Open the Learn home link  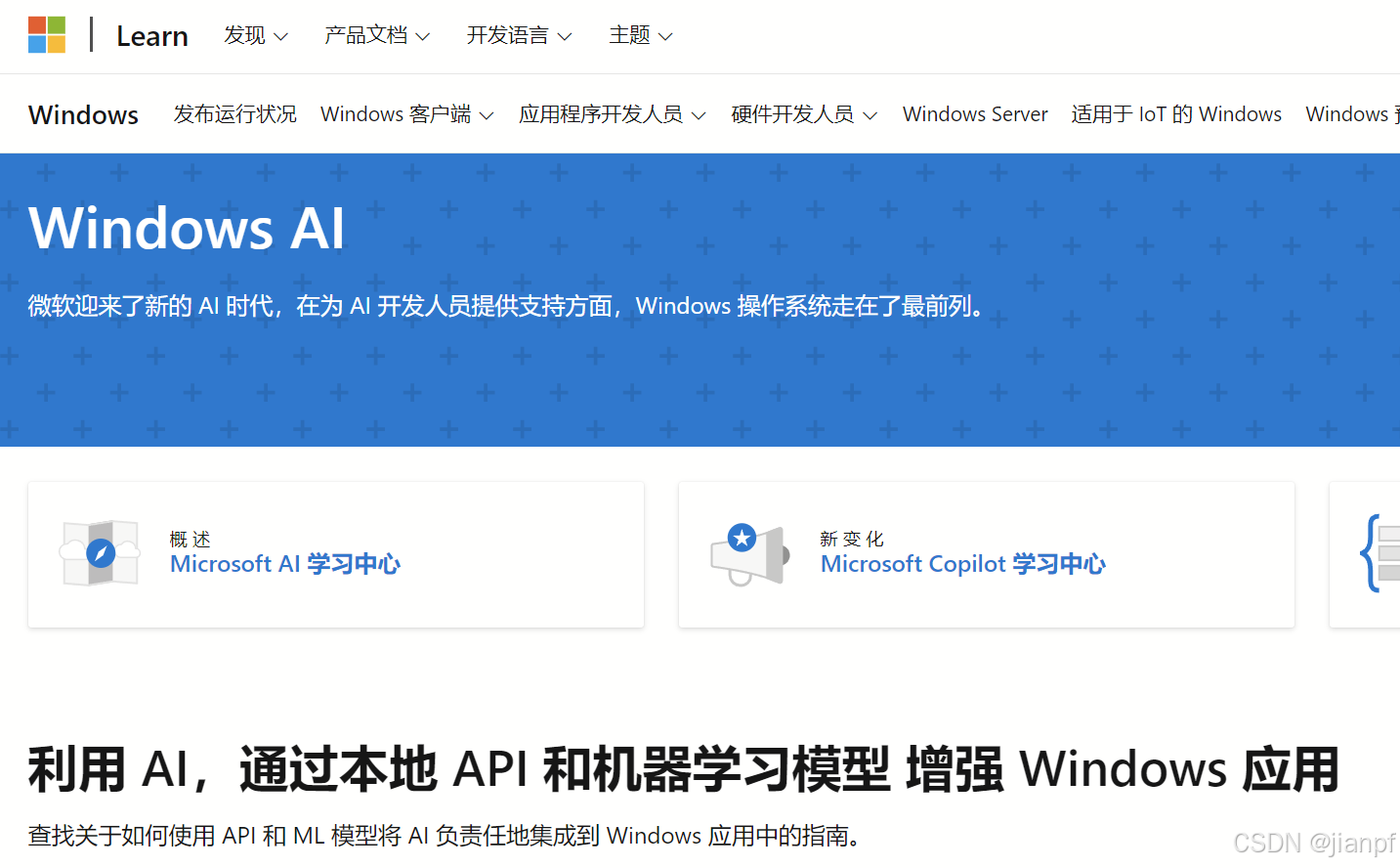(152, 36)
